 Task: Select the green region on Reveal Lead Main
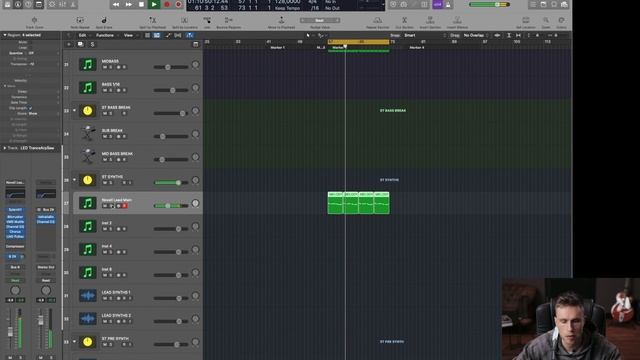(358, 203)
